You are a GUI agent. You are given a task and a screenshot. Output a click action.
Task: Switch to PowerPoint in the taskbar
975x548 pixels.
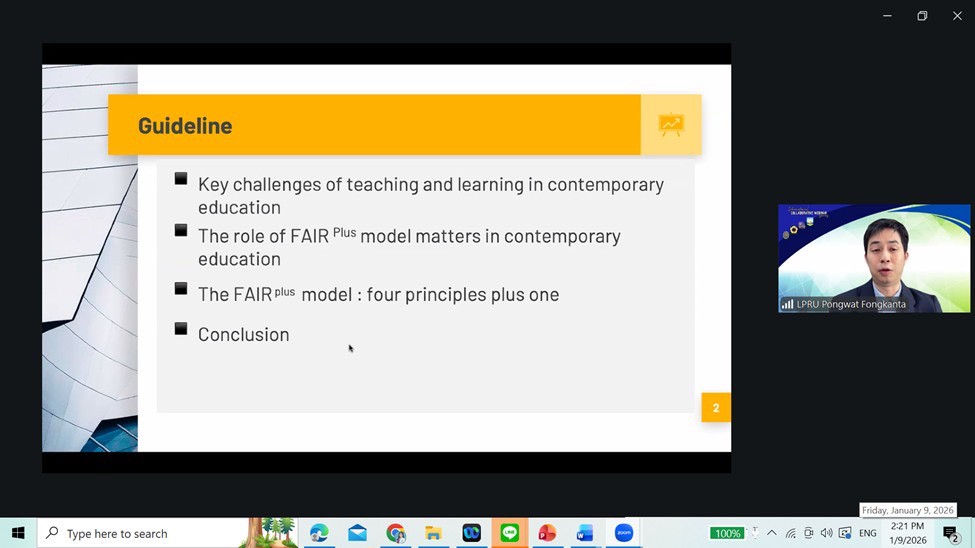point(547,533)
